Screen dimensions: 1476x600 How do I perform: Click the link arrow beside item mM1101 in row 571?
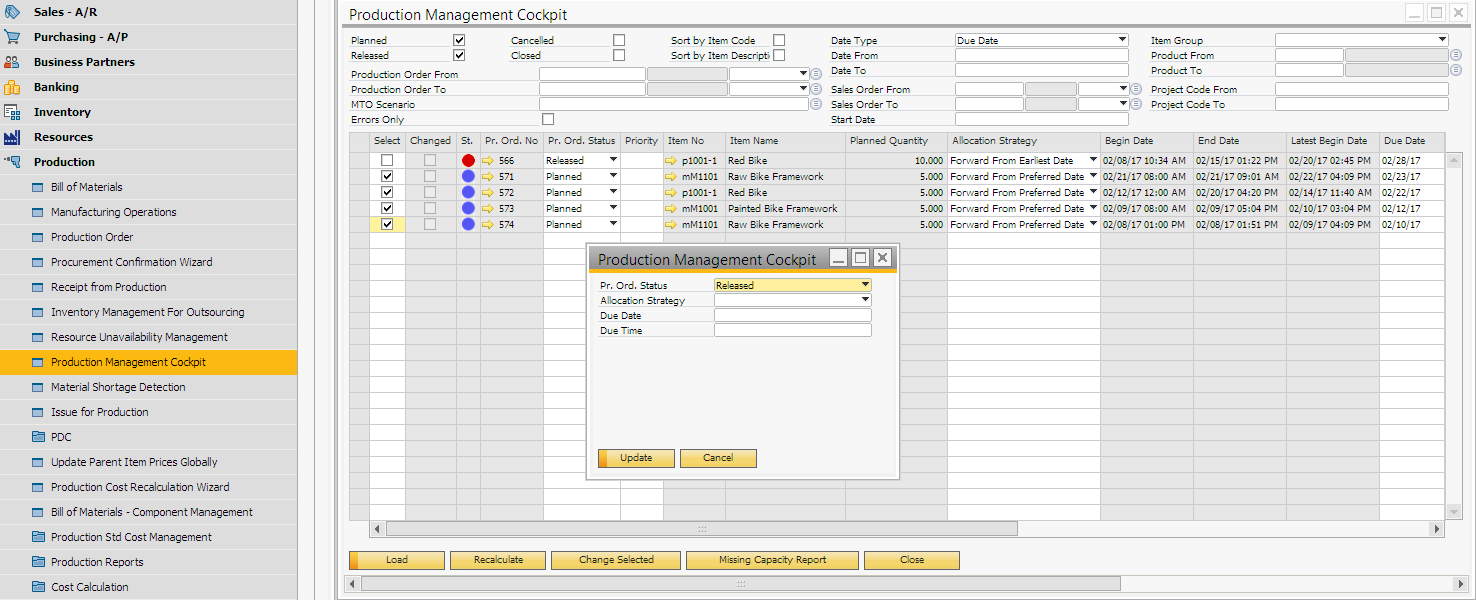tap(672, 177)
